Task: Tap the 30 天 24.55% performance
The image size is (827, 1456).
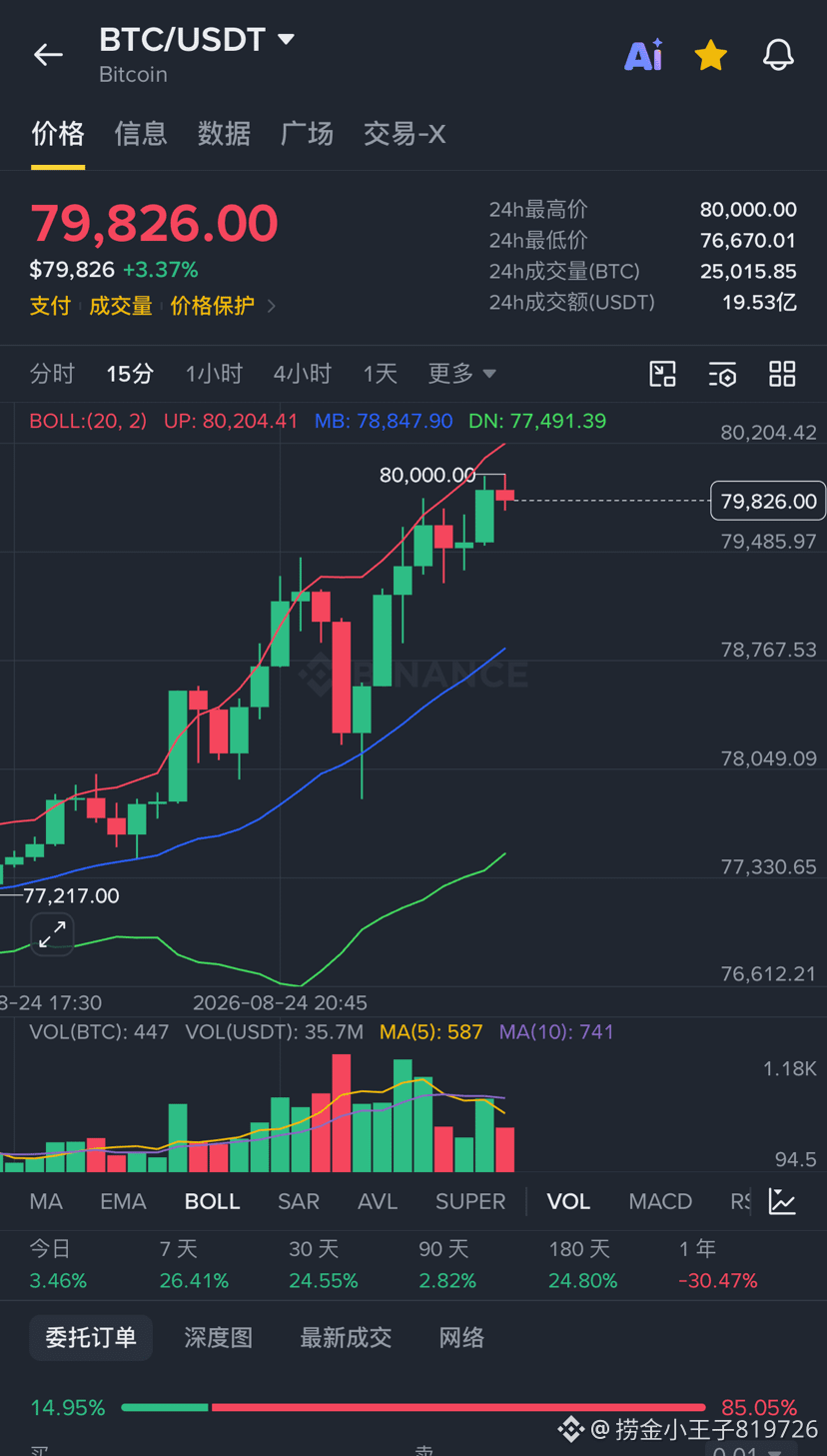Action: coord(324,1264)
